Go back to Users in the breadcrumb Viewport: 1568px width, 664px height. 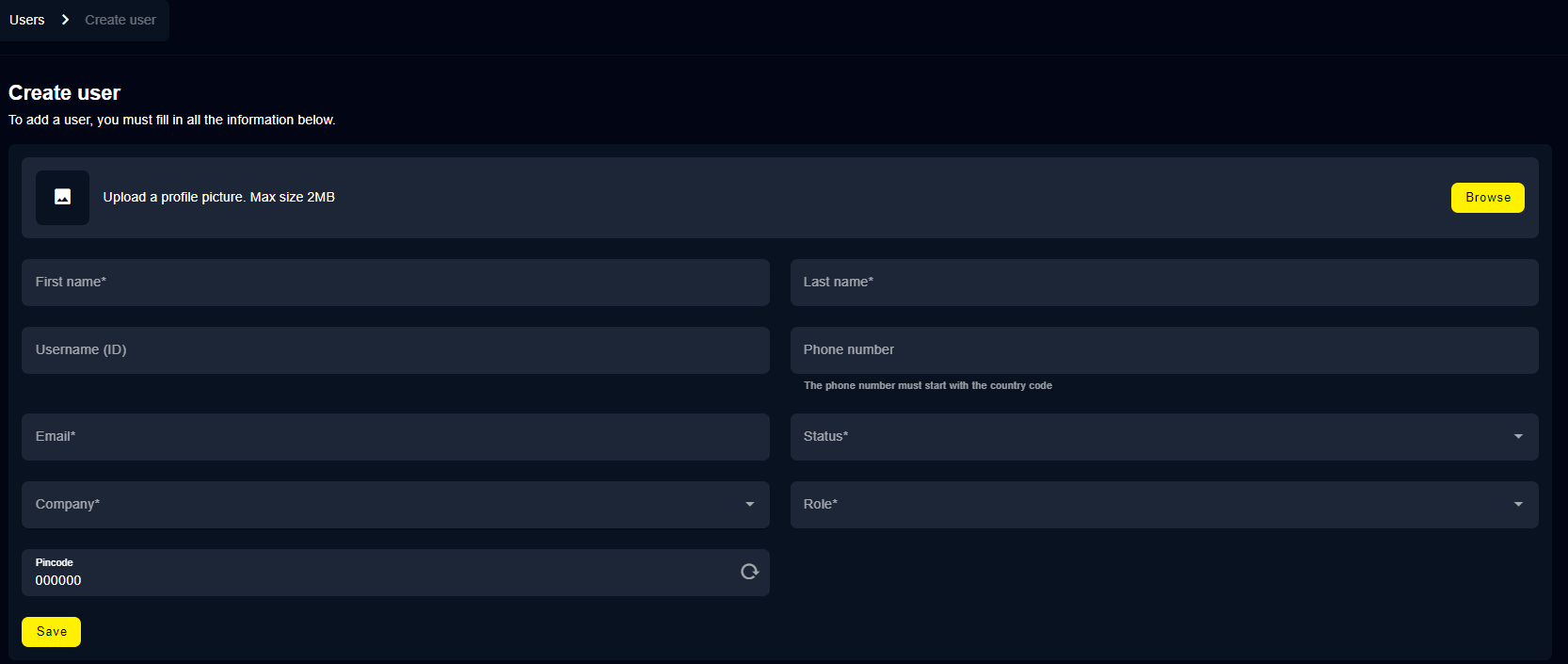point(27,20)
